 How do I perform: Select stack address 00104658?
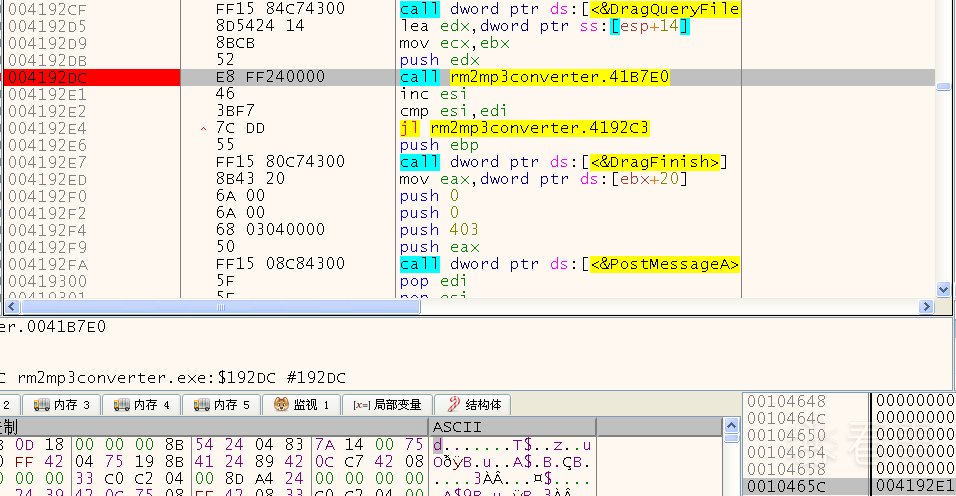coord(787,470)
